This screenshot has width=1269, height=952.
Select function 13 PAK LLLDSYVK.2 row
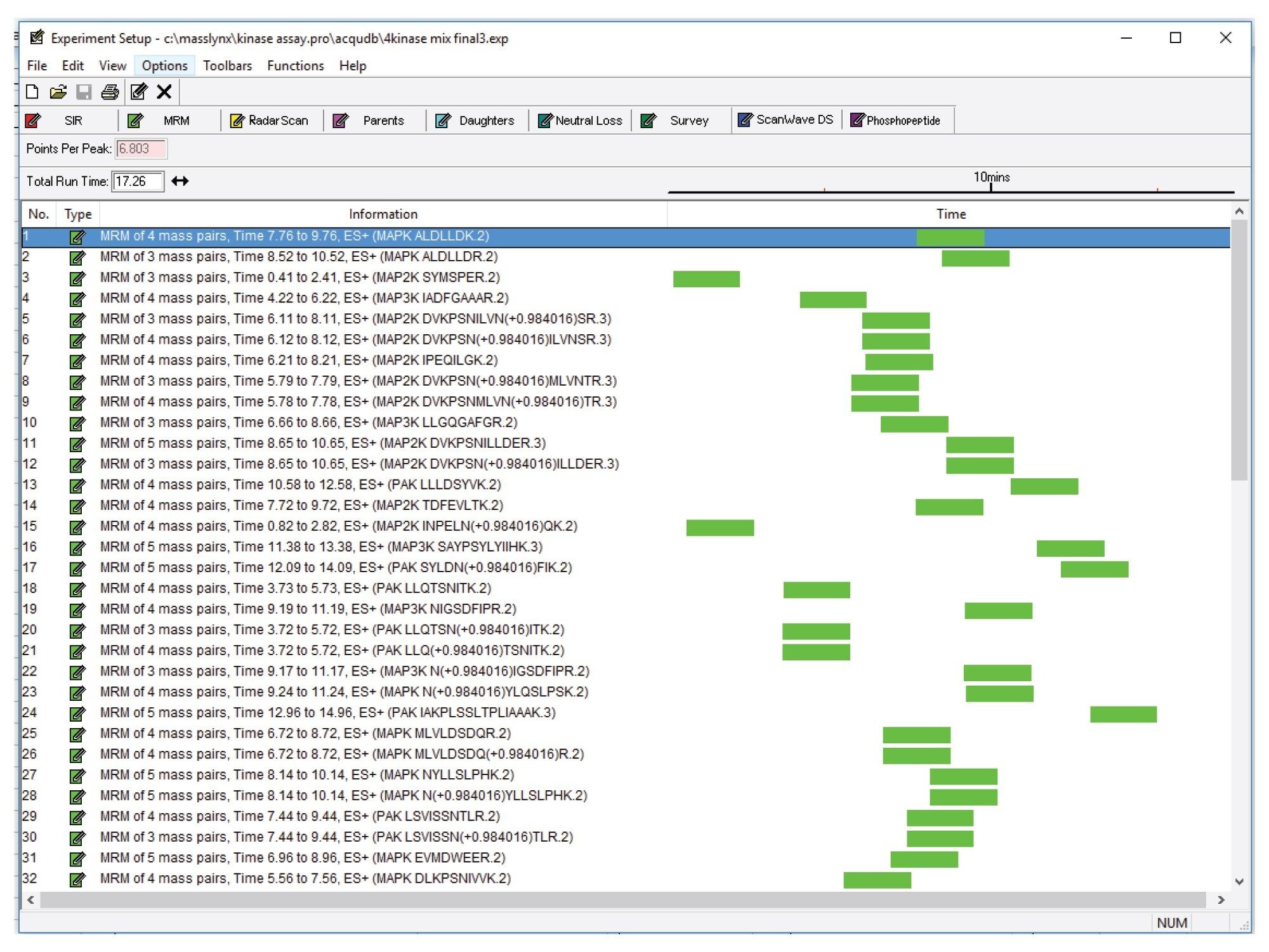click(626, 485)
